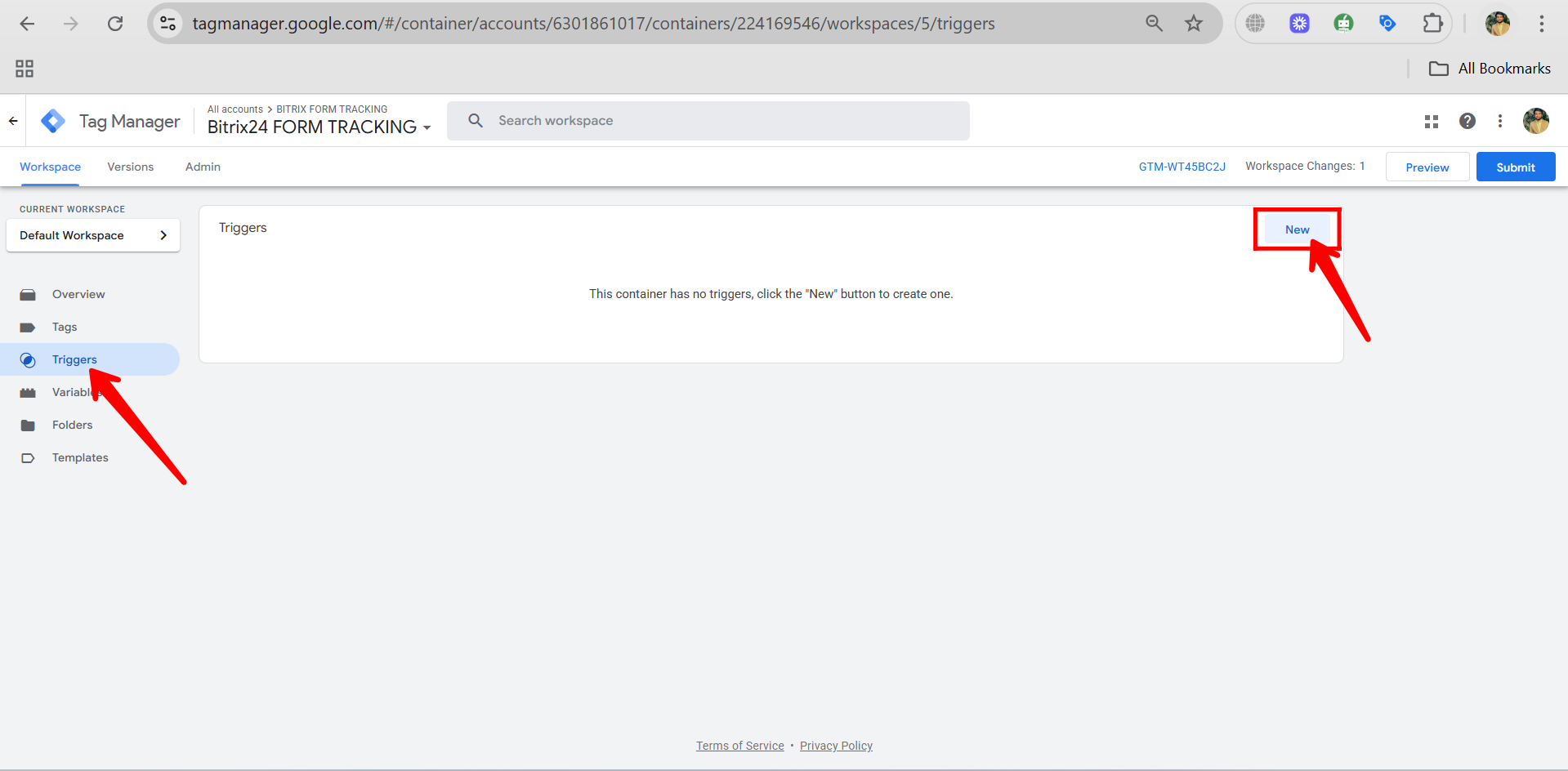The width and height of the screenshot is (1568, 771).
Task: Open the Privacy Policy link
Action: coord(836,746)
